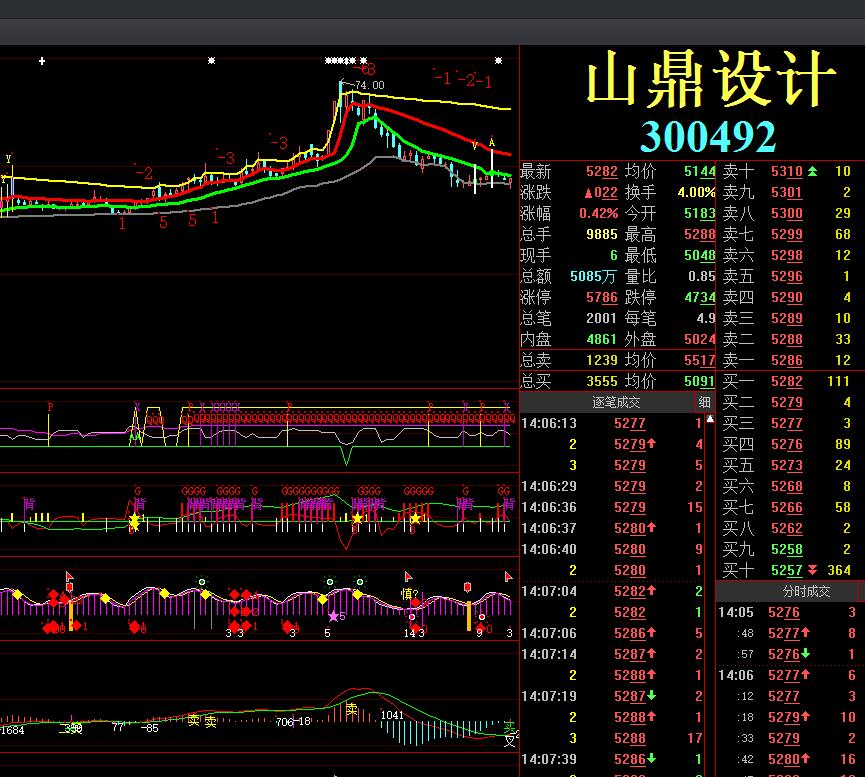Click the 14:07:04 tick price 5282
865x777 pixels.
point(629,591)
